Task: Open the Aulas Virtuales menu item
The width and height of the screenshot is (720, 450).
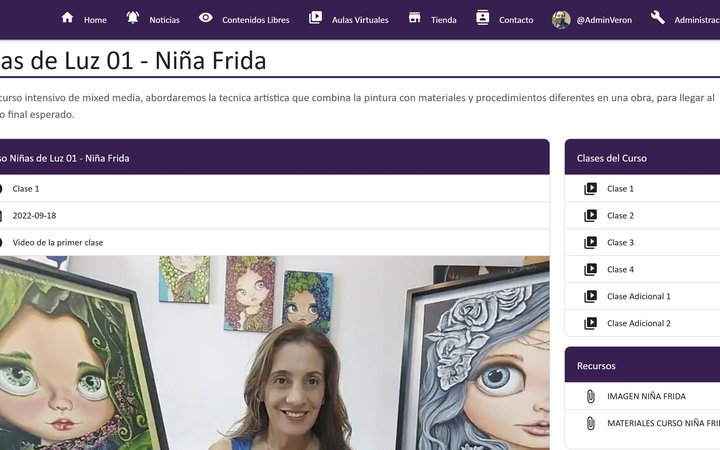Action: coord(360,20)
